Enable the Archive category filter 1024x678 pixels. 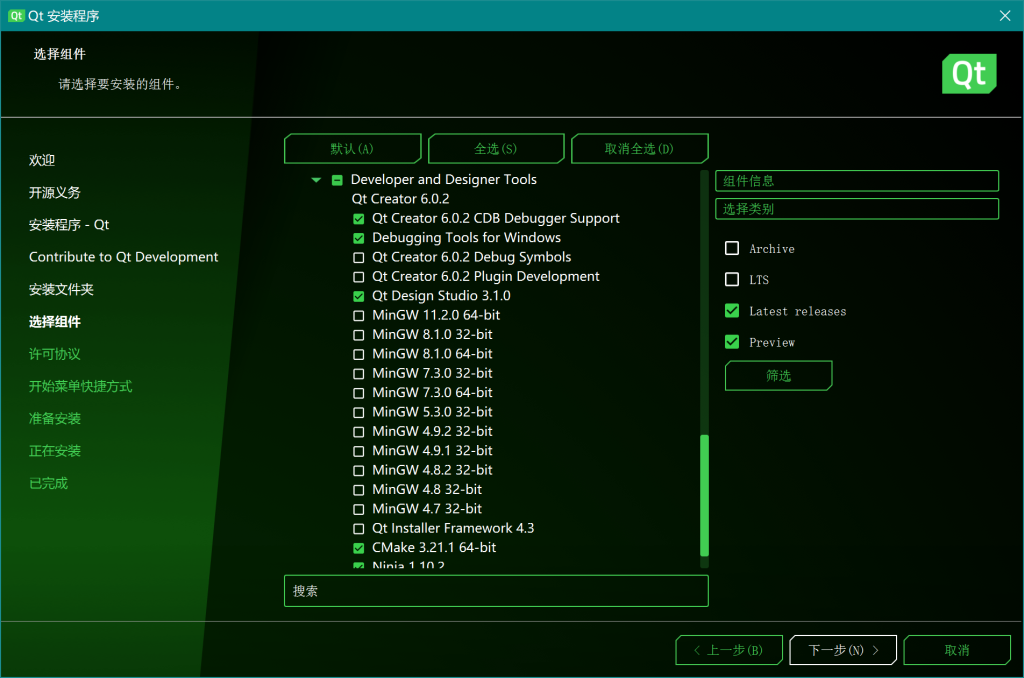point(732,248)
